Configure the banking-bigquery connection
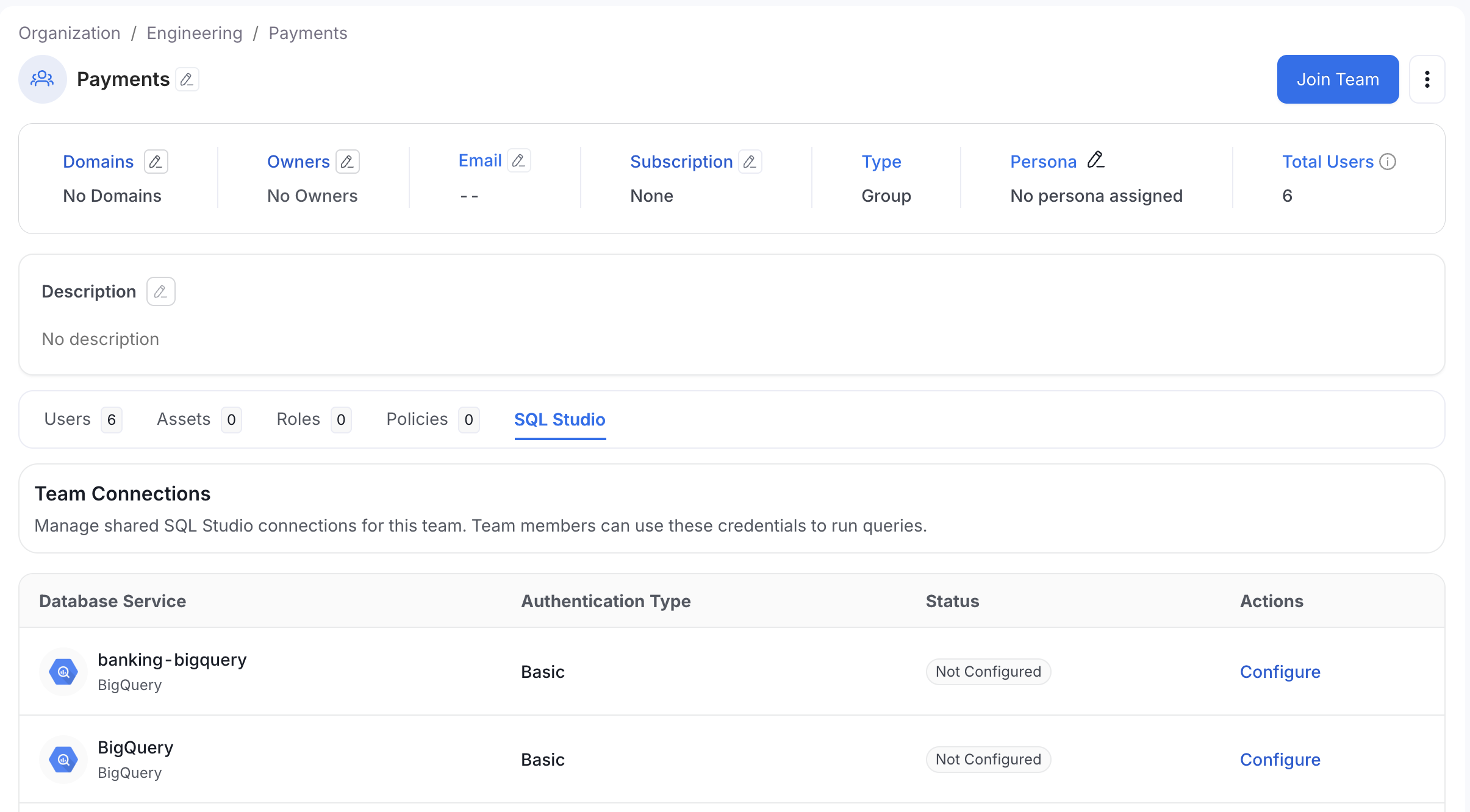 click(1280, 672)
